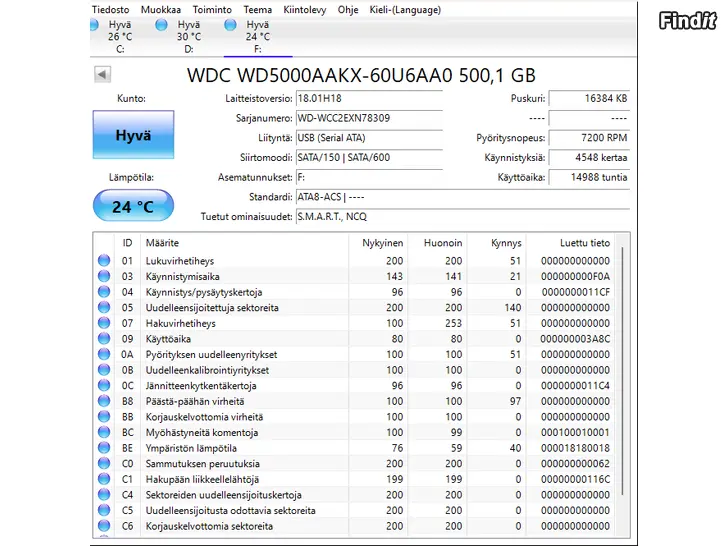Click the serial number field
Viewport: 728px width, 546px height.
coord(368,118)
